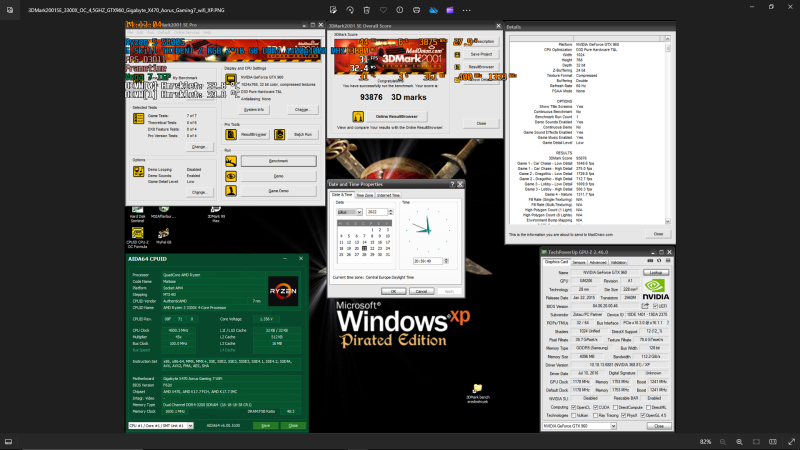Click Online ResultBrowser button in score window
This screenshot has width=800, height=450.
(x=397, y=117)
